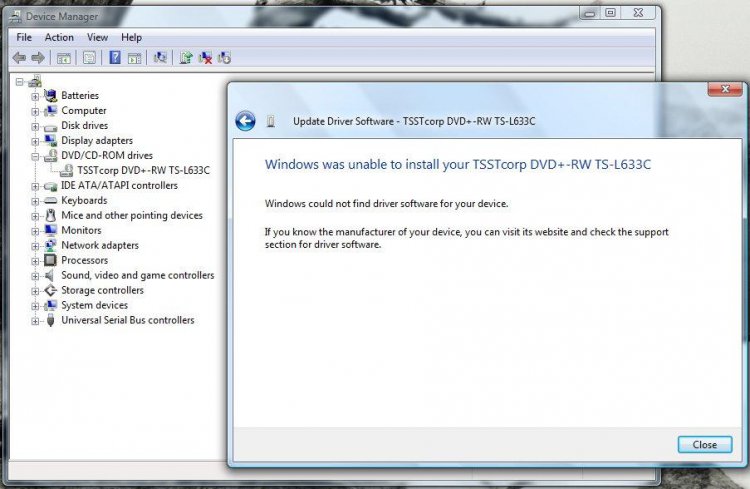Select the System devices label
The width and height of the screenshot is (750, 489).
94,305
